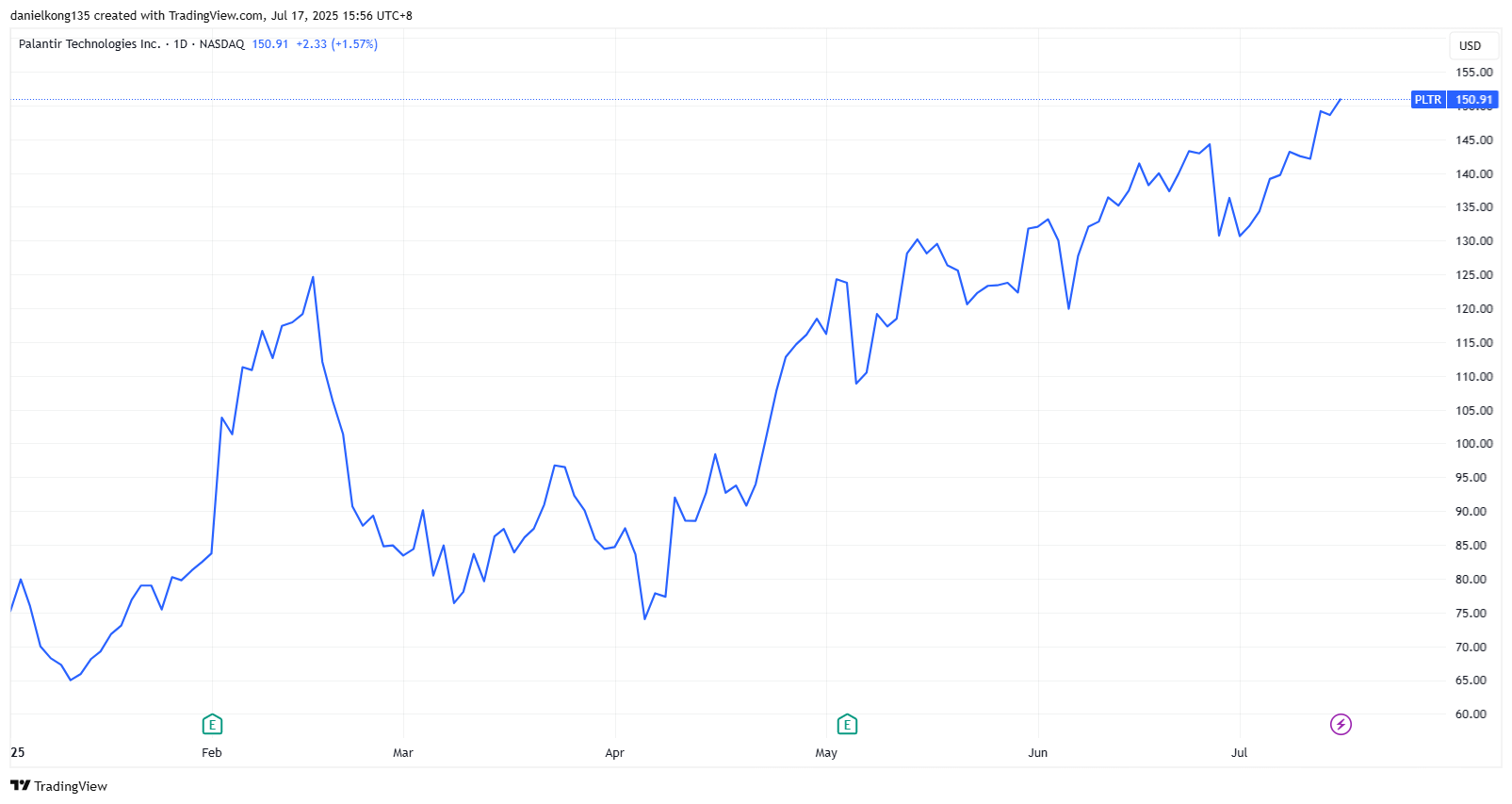Click the blue PLTR ticker tag
Viewport: 1512px width, 804px height.
tap(1427, 100)
